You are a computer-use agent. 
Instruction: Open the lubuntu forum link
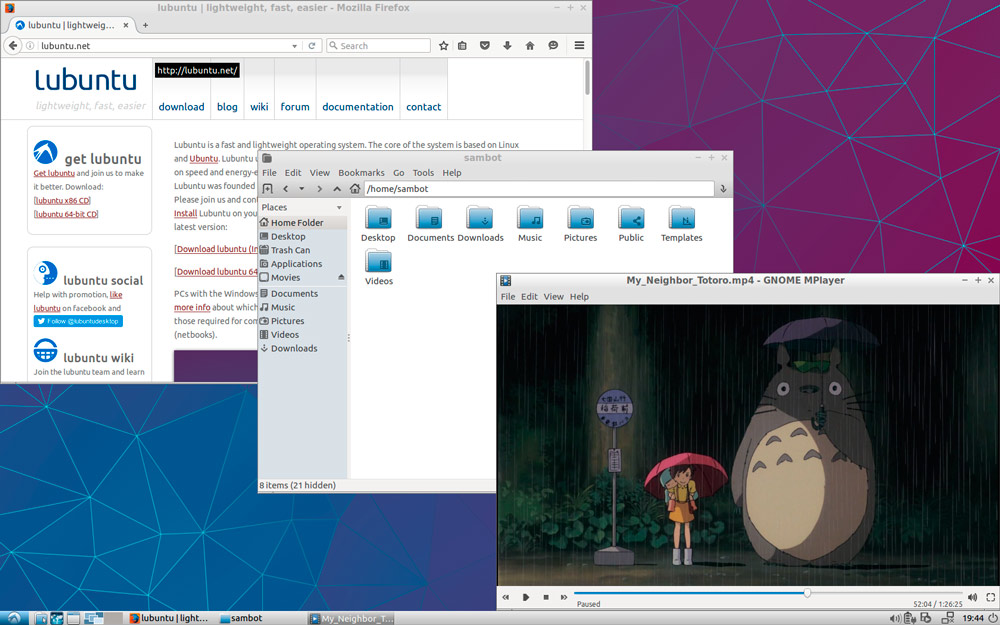(x=295, y=107)
